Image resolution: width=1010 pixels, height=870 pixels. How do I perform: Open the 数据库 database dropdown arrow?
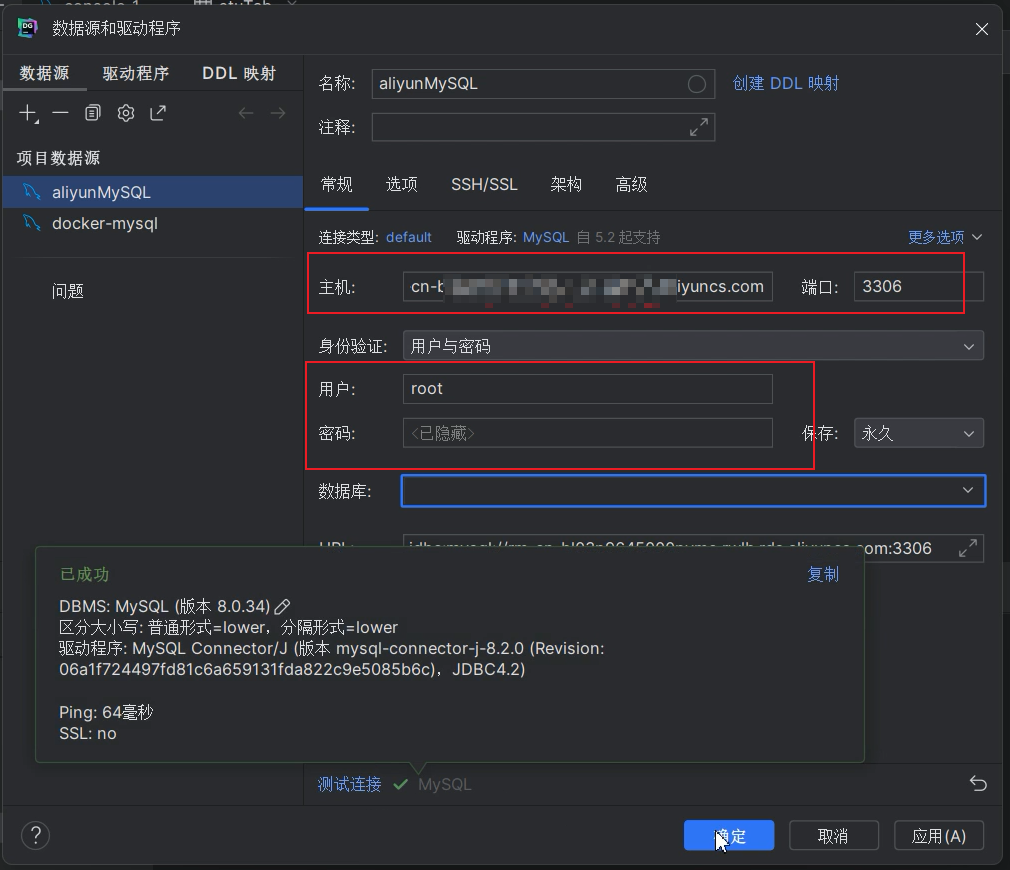pos(967,491)
